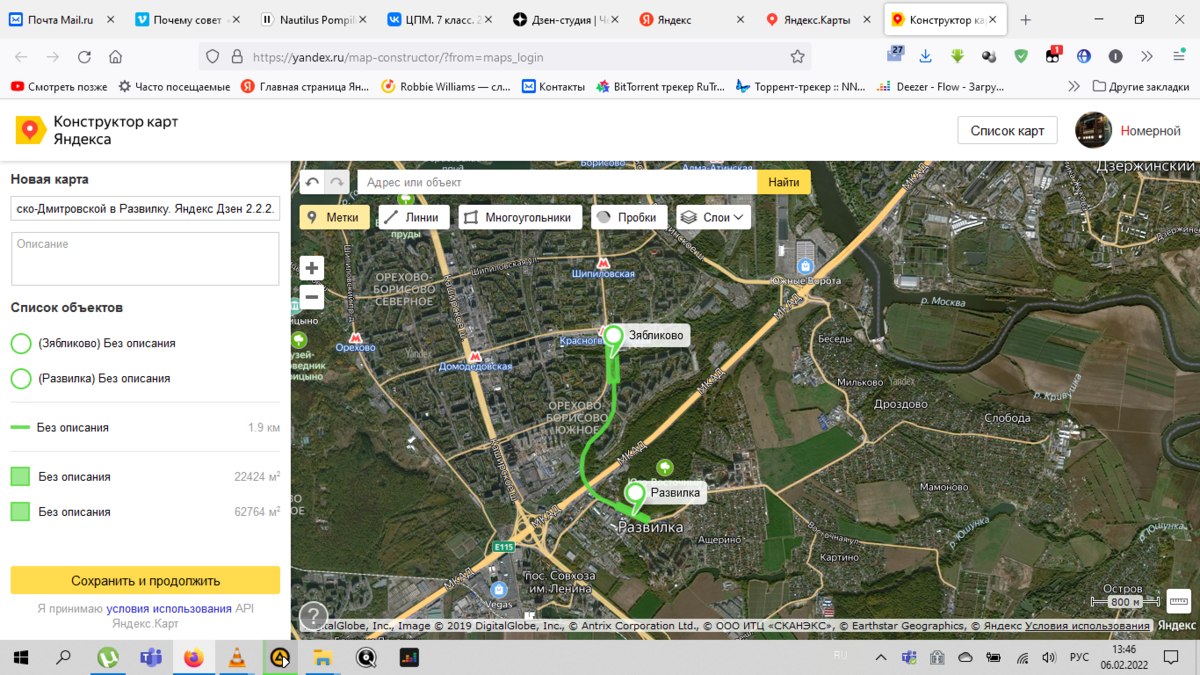This screenshot has width=1200, height=675.
Task: Open the условия использования link
Action: click(x=169, y=608)
